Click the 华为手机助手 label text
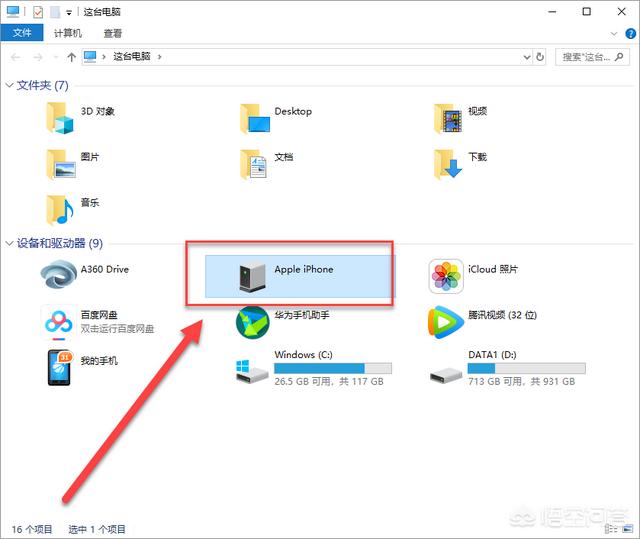 (302, 315)
